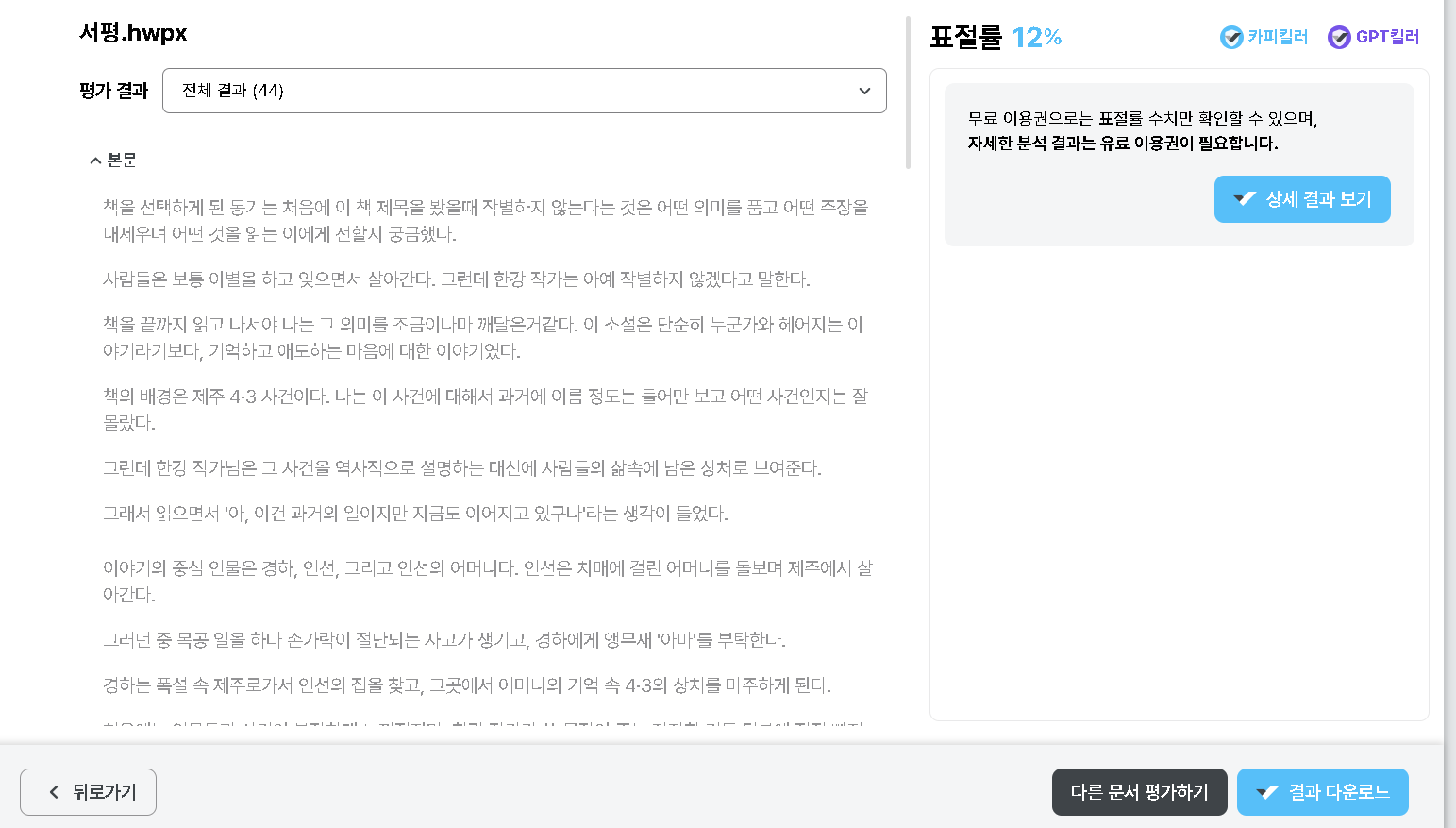Select the 카피킬러 text label

[1278, 37]
